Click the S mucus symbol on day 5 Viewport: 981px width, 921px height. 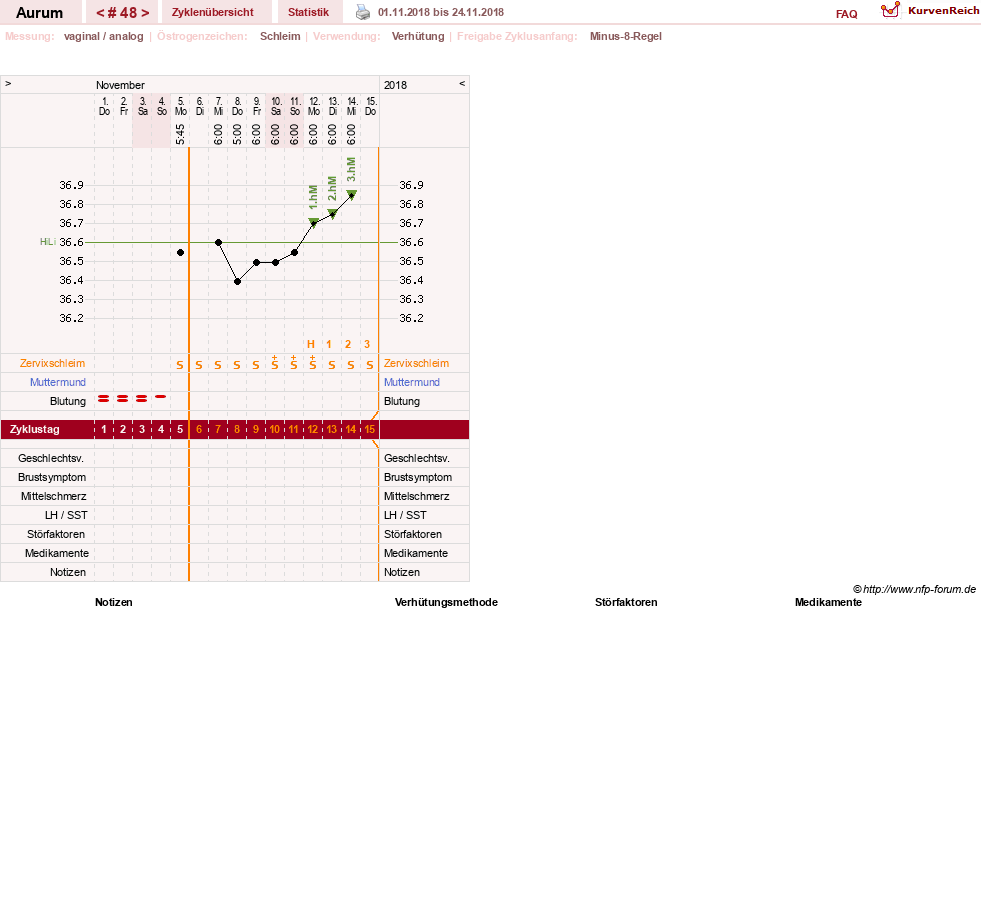180,365
